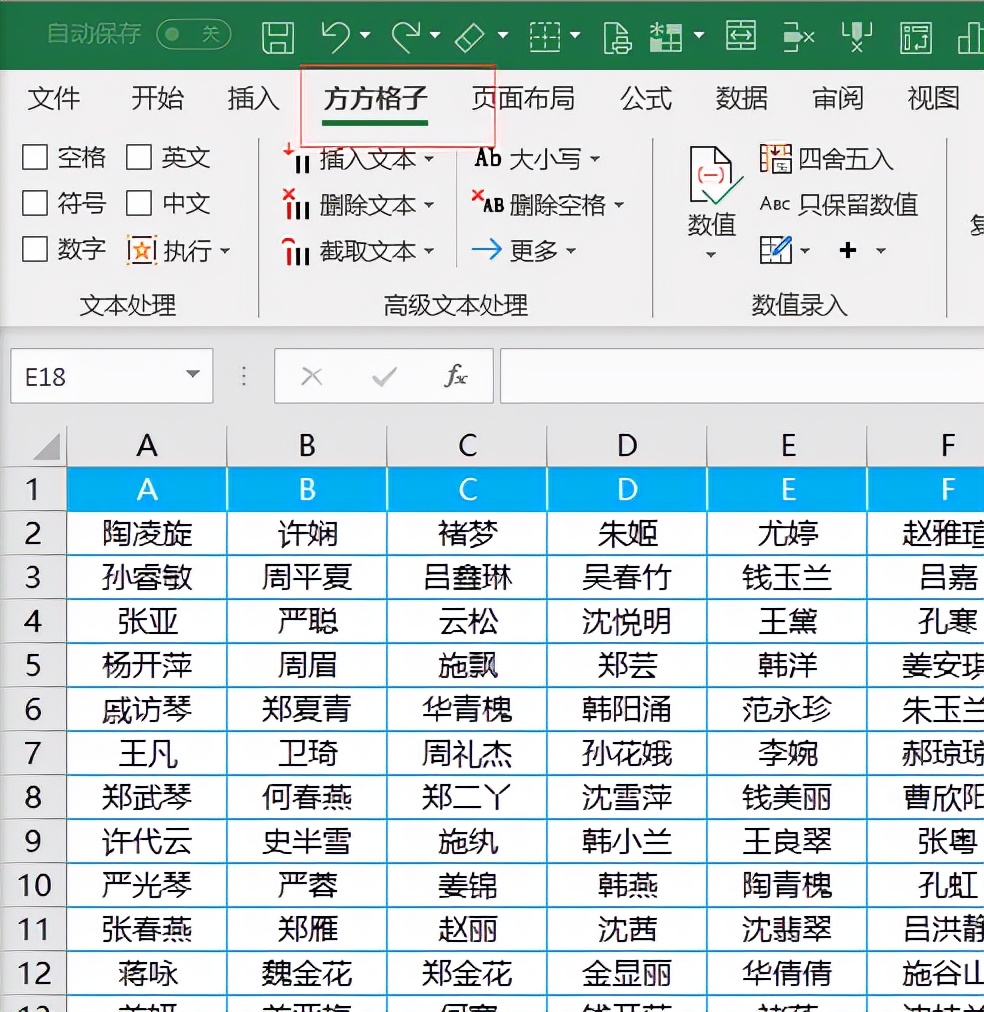Viewport: 984px width, 1012px height.
Task: Select row 5 header
Action: point(33,665)
